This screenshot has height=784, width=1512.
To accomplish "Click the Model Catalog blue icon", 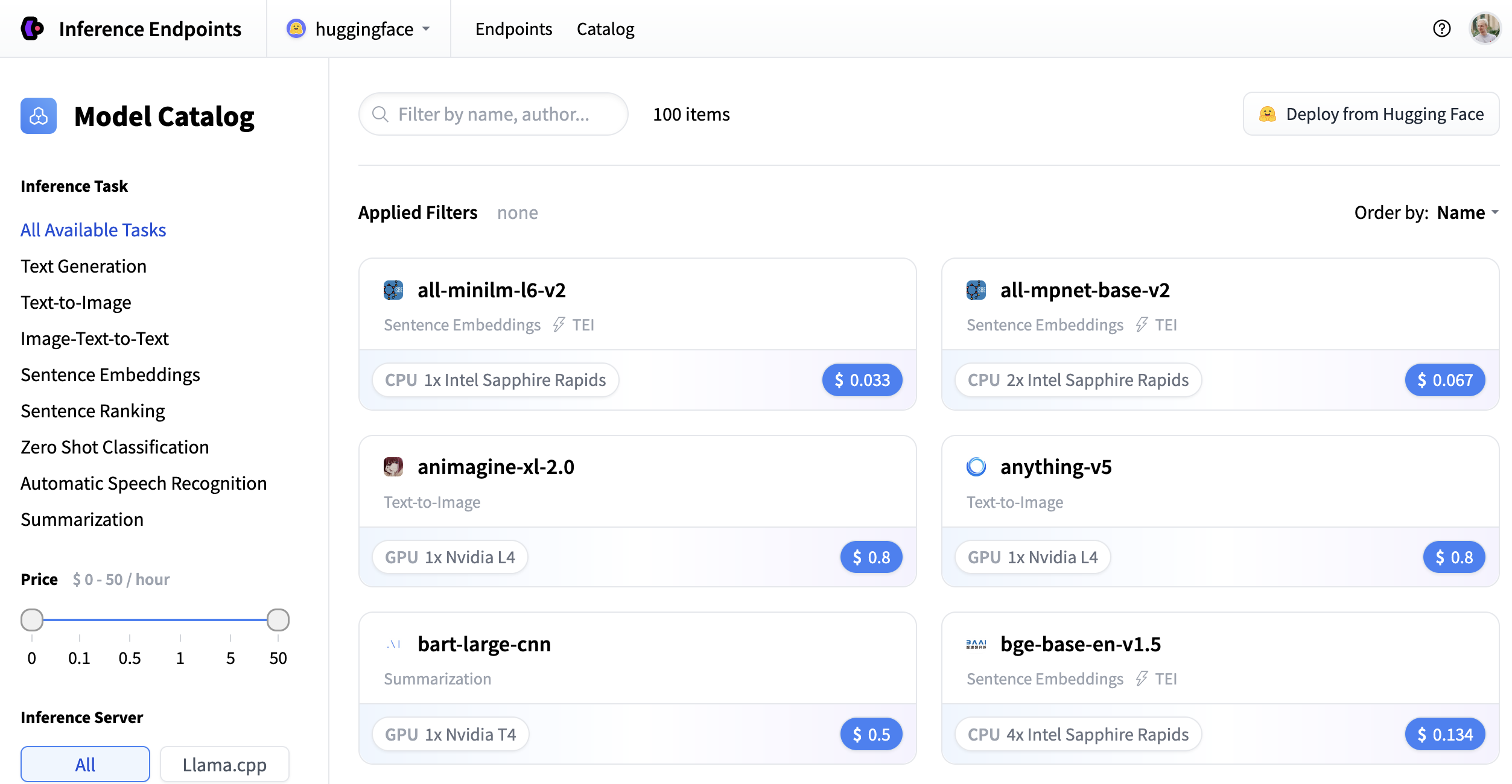I will tap(39, 116).
